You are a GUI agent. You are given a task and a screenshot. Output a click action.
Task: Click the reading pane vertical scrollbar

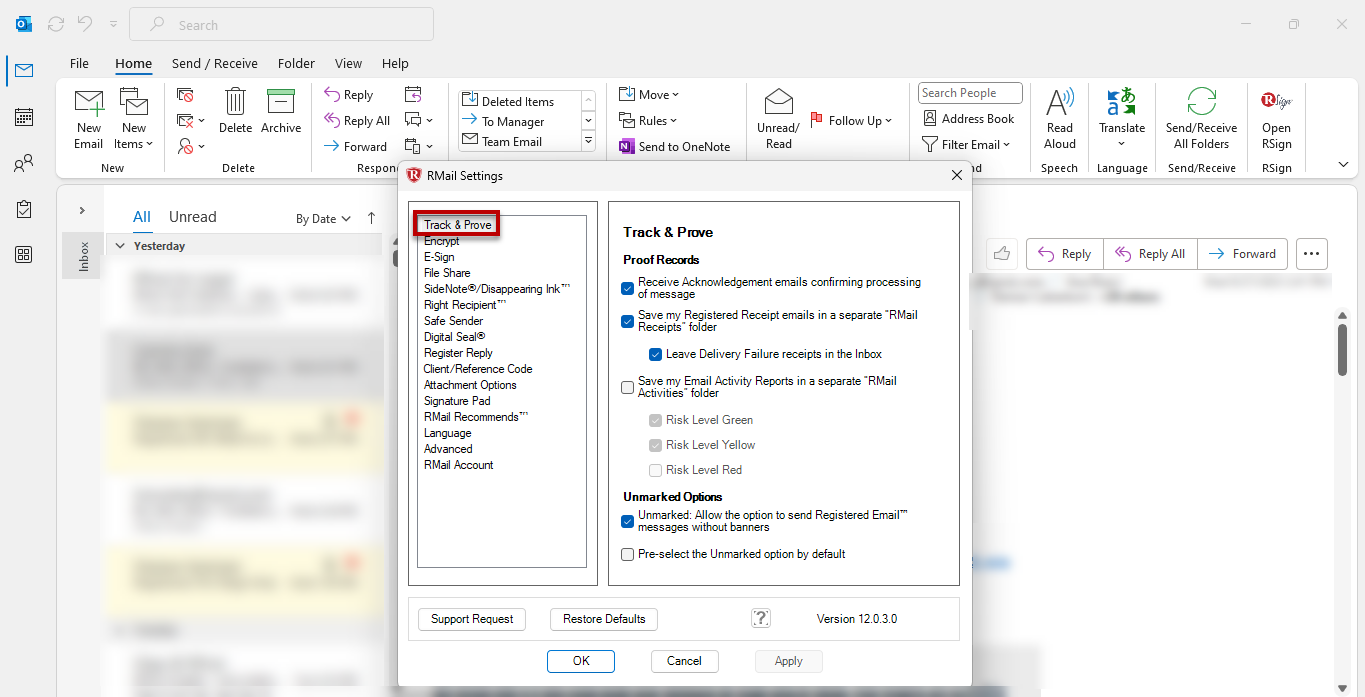(x=1342, y=350)
